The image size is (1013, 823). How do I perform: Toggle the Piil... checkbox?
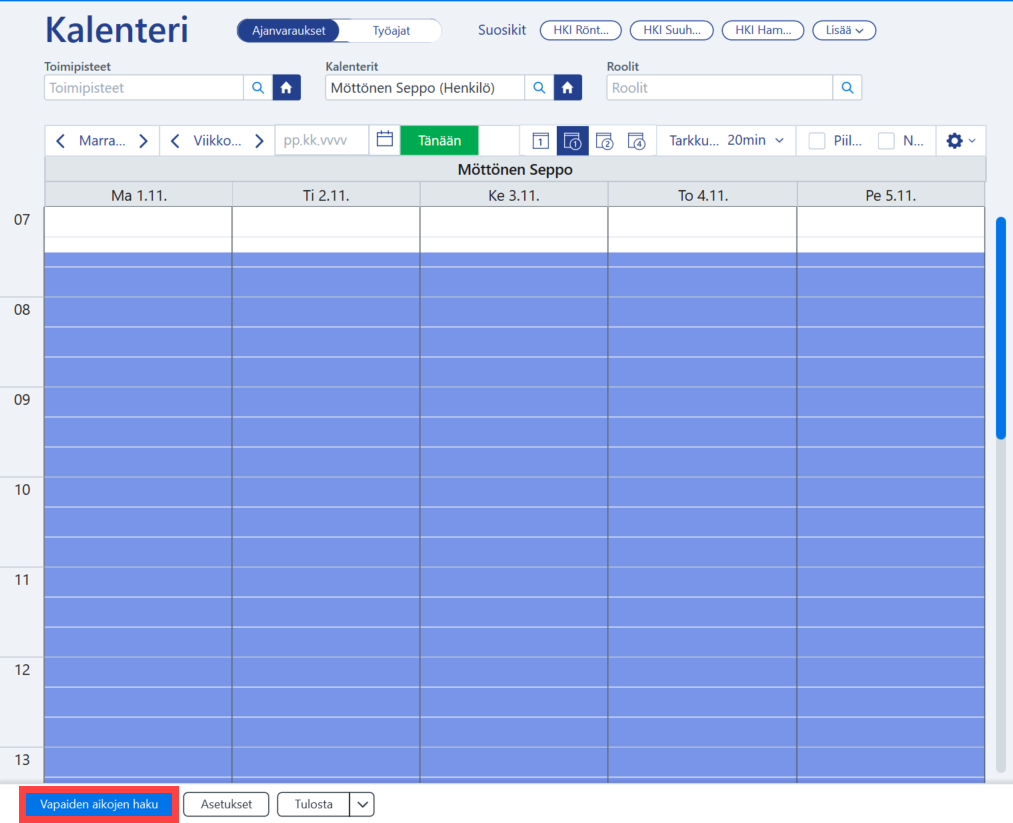pyautogui.click(x=817, y=141)
